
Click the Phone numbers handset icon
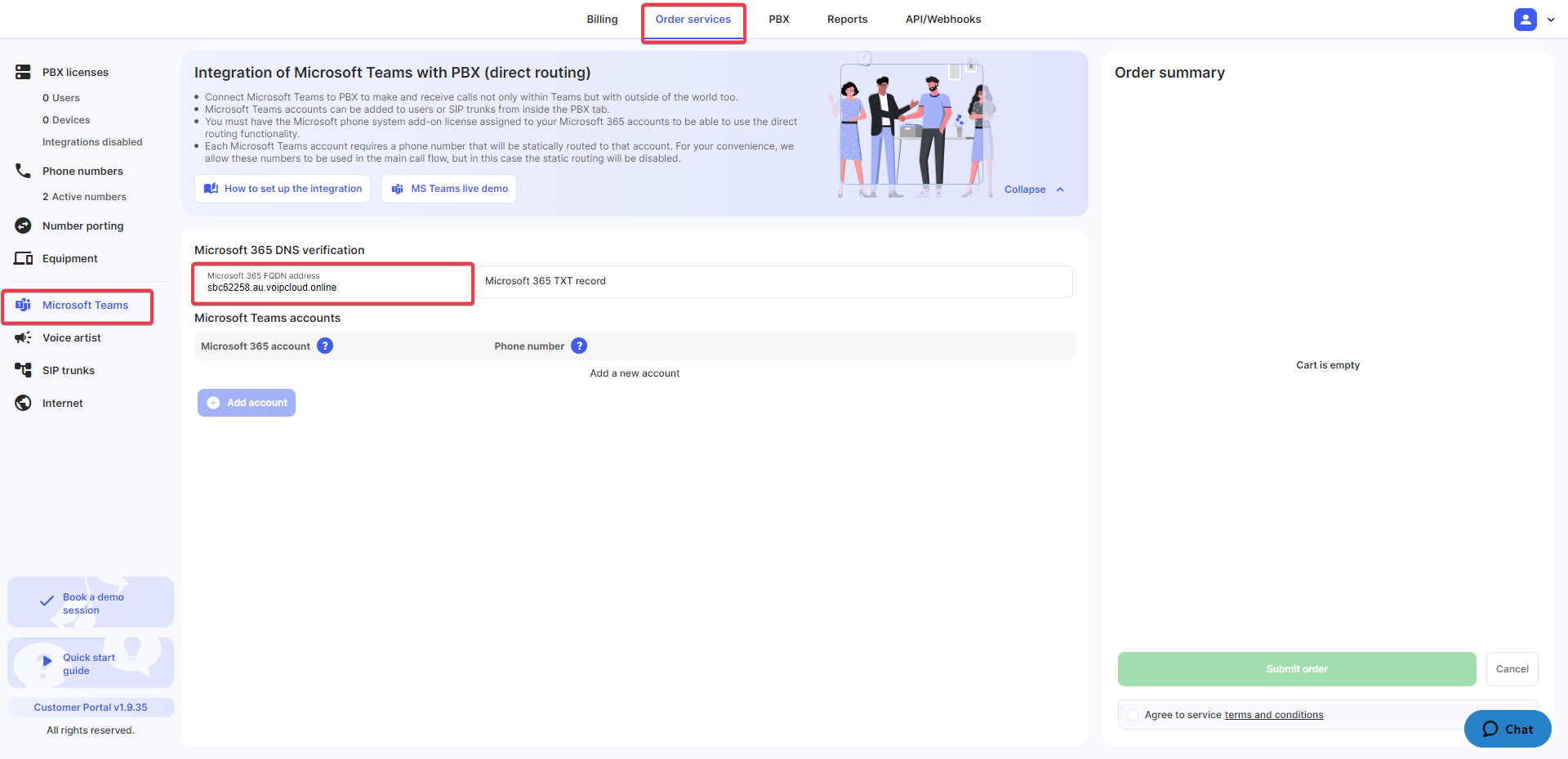tap(23, 171)
